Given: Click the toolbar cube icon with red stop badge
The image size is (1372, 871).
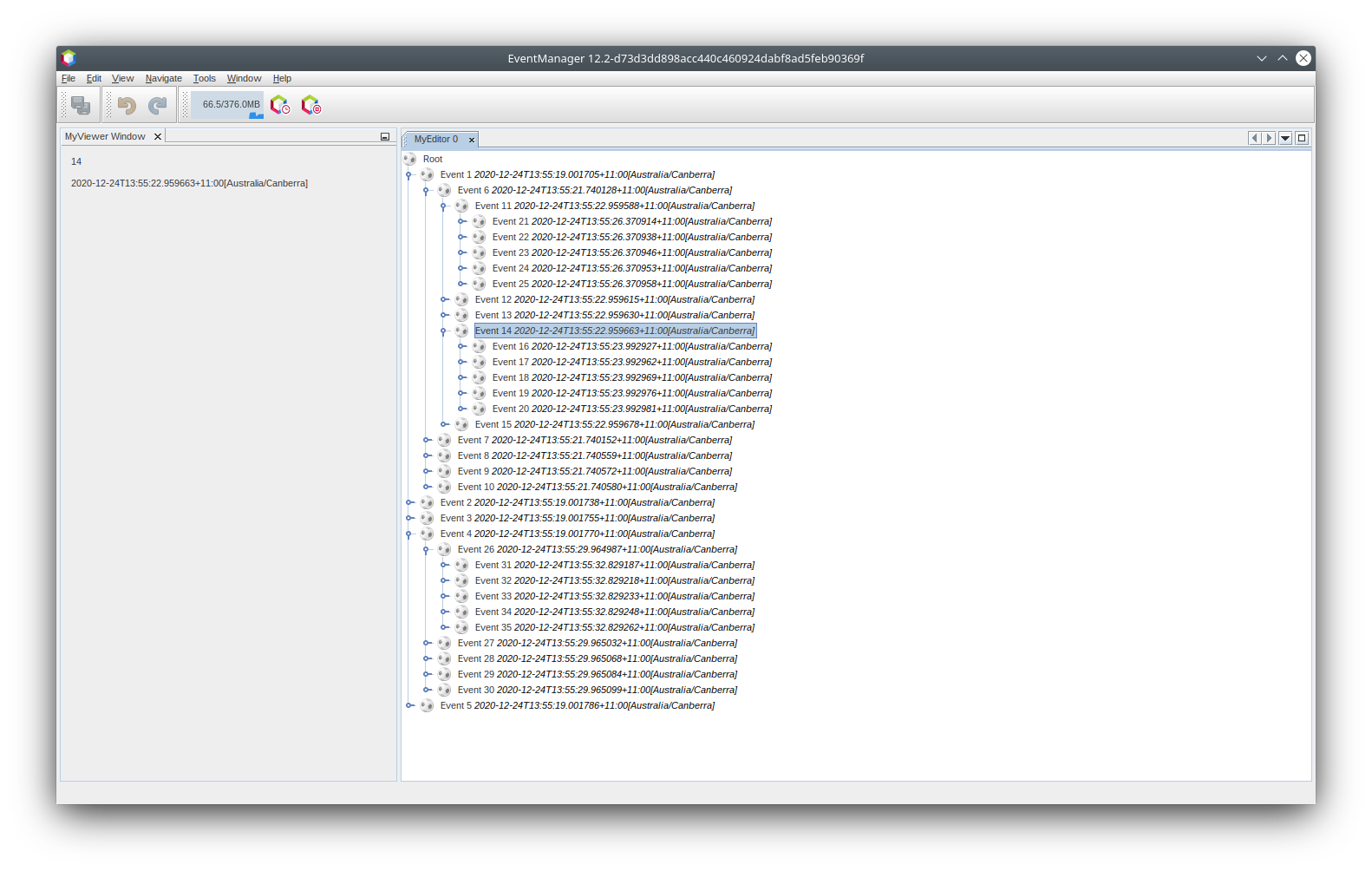Looking at the screenshot, I should click(310, 105).
